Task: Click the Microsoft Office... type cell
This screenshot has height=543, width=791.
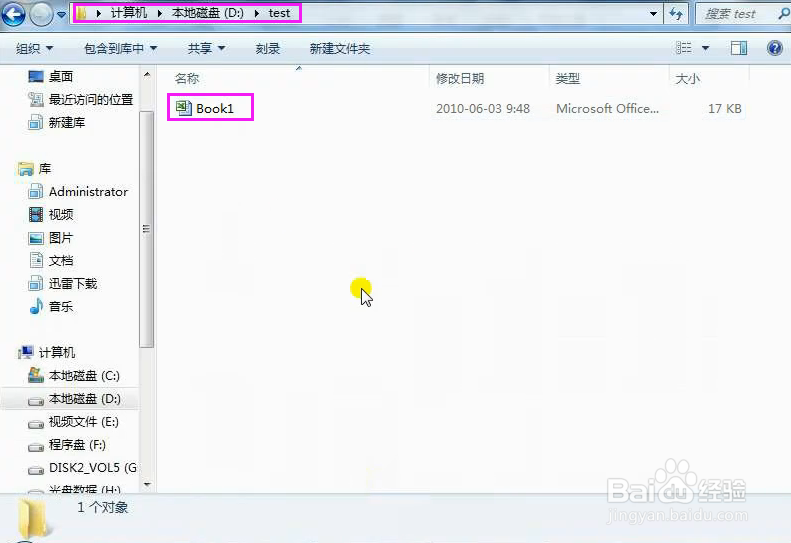Action: click(607, 108)
